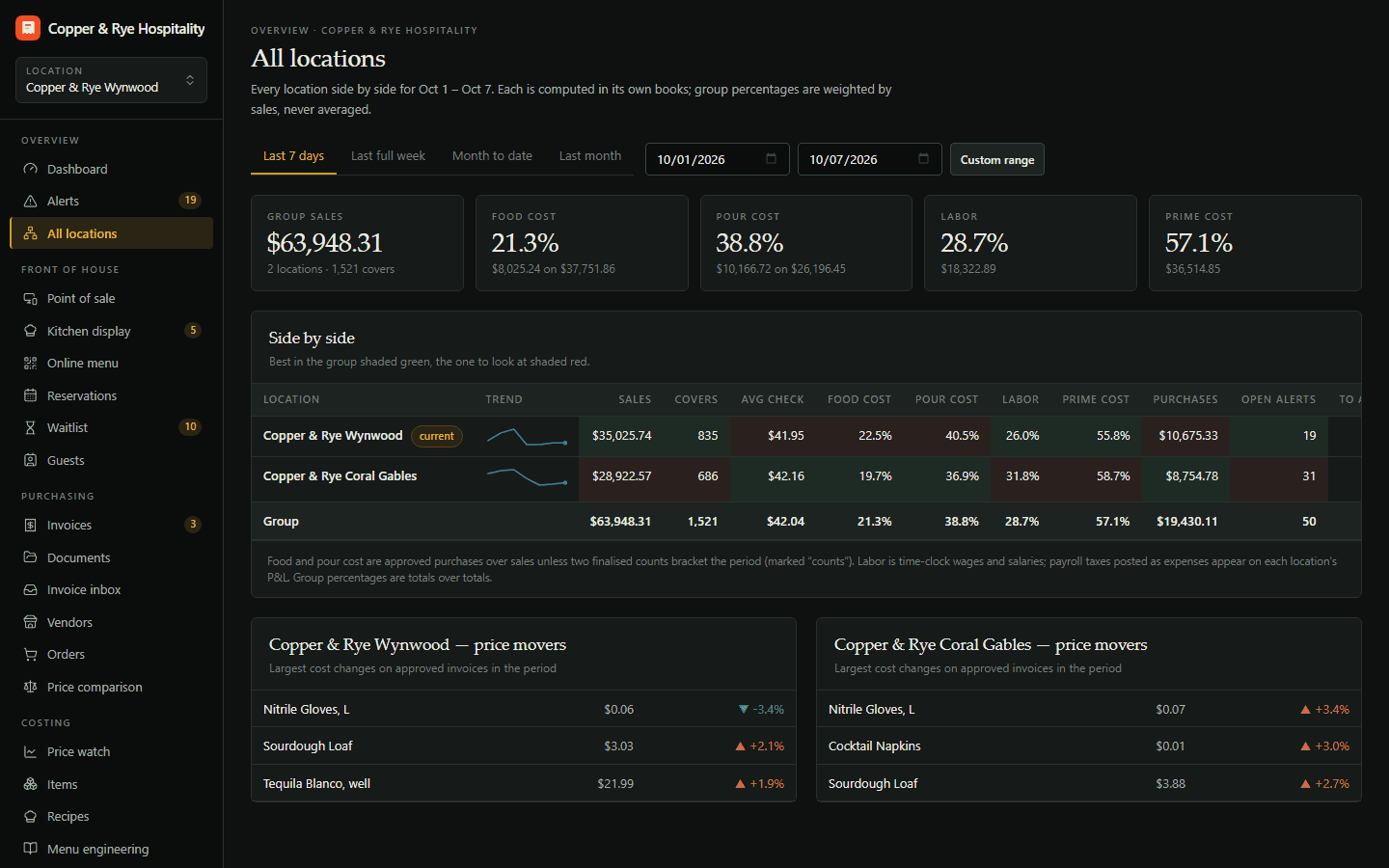Click the Coral Gables trend sparkline
This screenshot has width=1389, height=868.
[527, 476]
